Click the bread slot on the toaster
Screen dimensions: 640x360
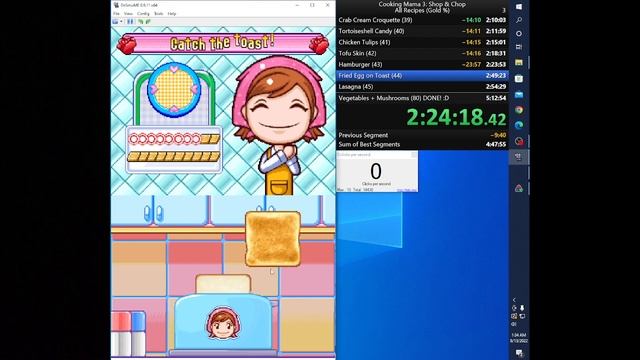click(x=223, y=284)
